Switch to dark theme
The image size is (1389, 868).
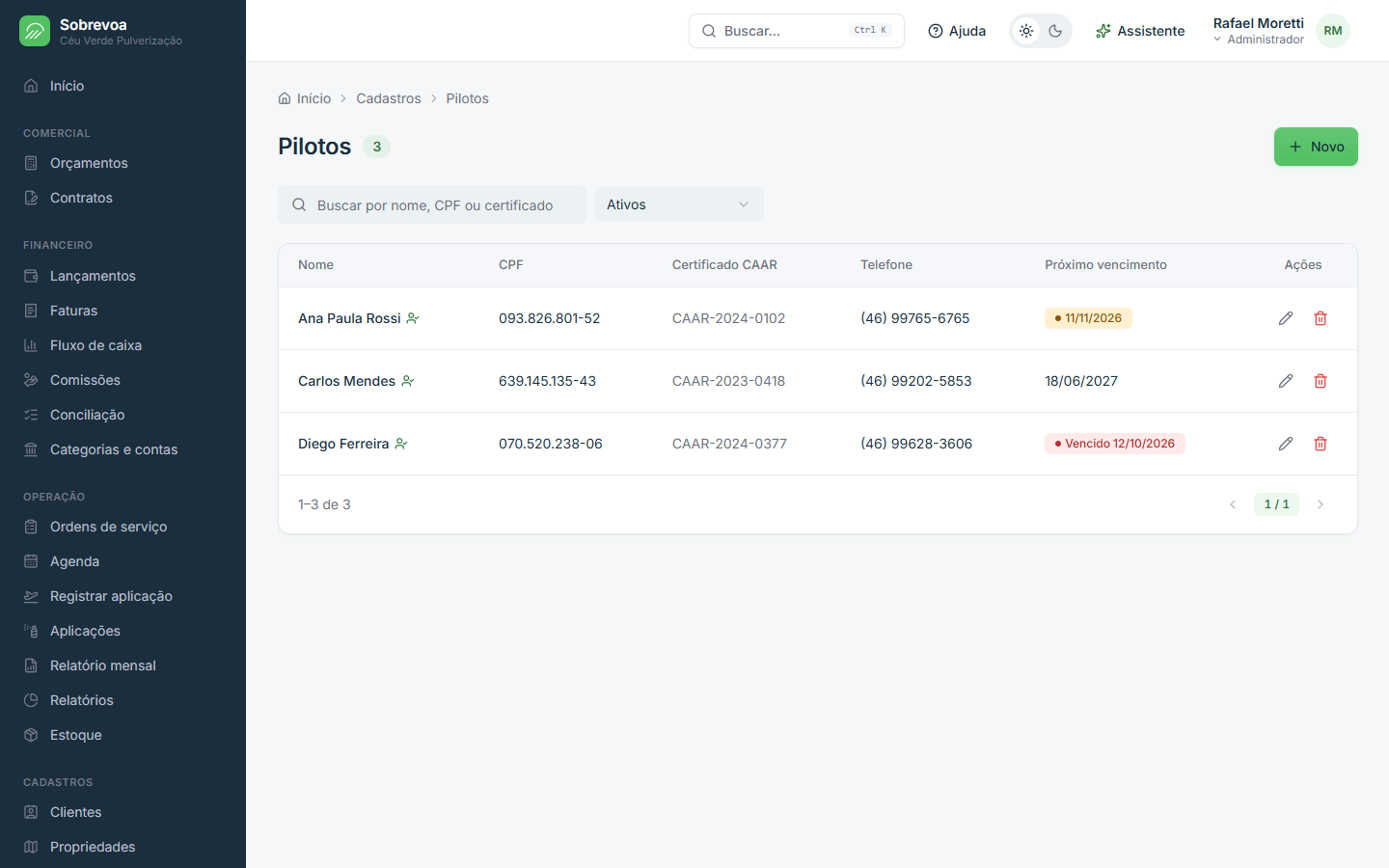[x=1055, y=31]
